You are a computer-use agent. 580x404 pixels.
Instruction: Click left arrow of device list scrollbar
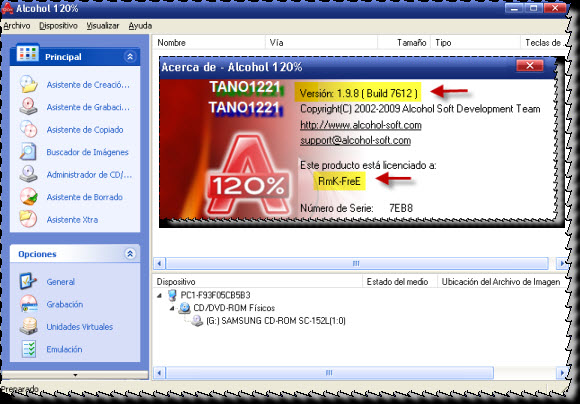coord(159,373)
